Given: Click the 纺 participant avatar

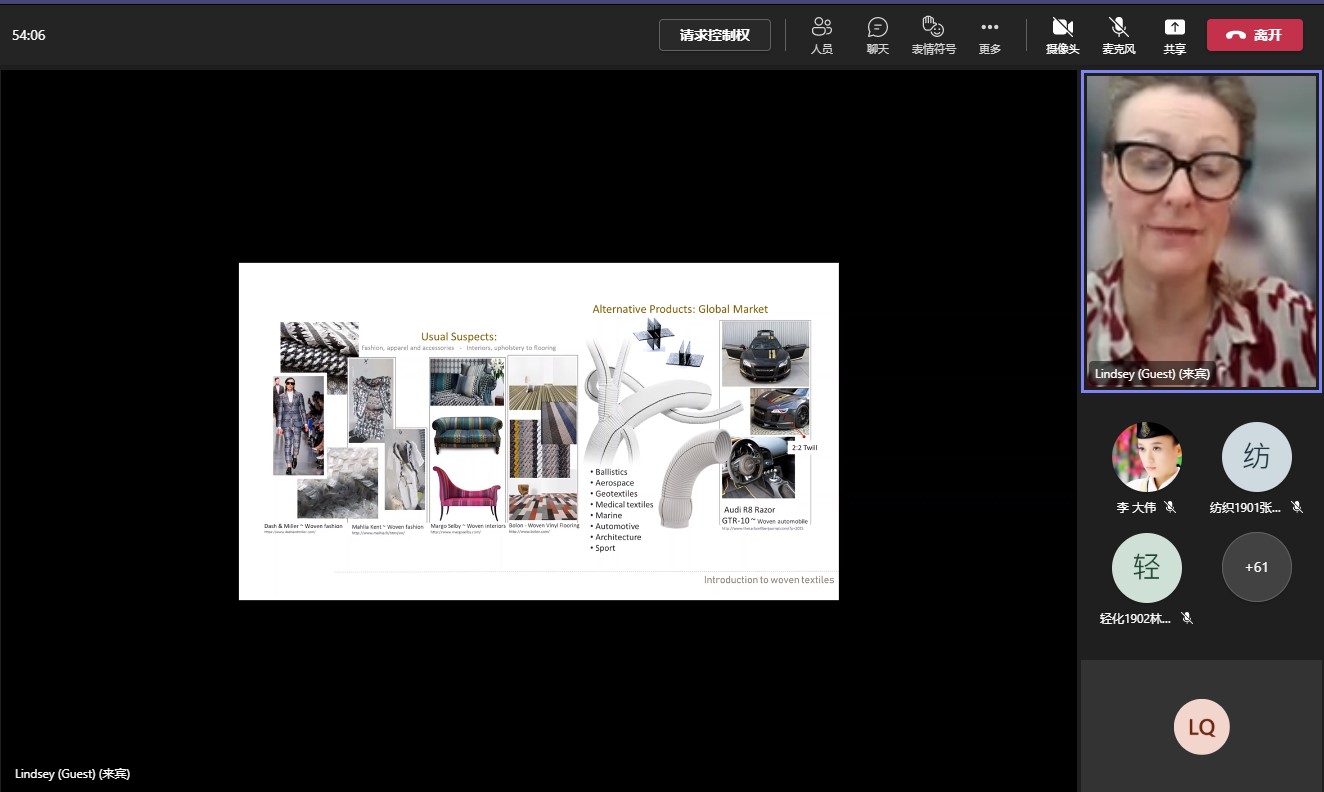Looking at the screenshot, I should click(x=1256, y=457).
